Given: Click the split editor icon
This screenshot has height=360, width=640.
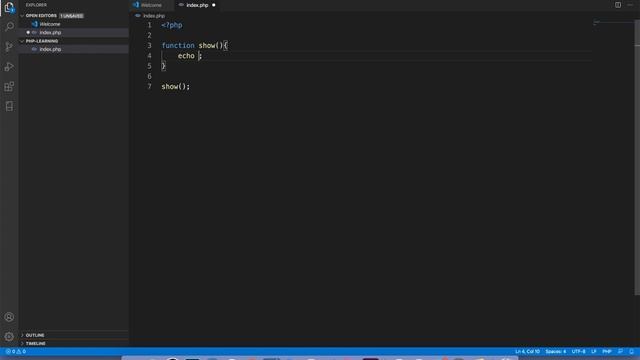Looking at the screenshot, I should 618,5.
